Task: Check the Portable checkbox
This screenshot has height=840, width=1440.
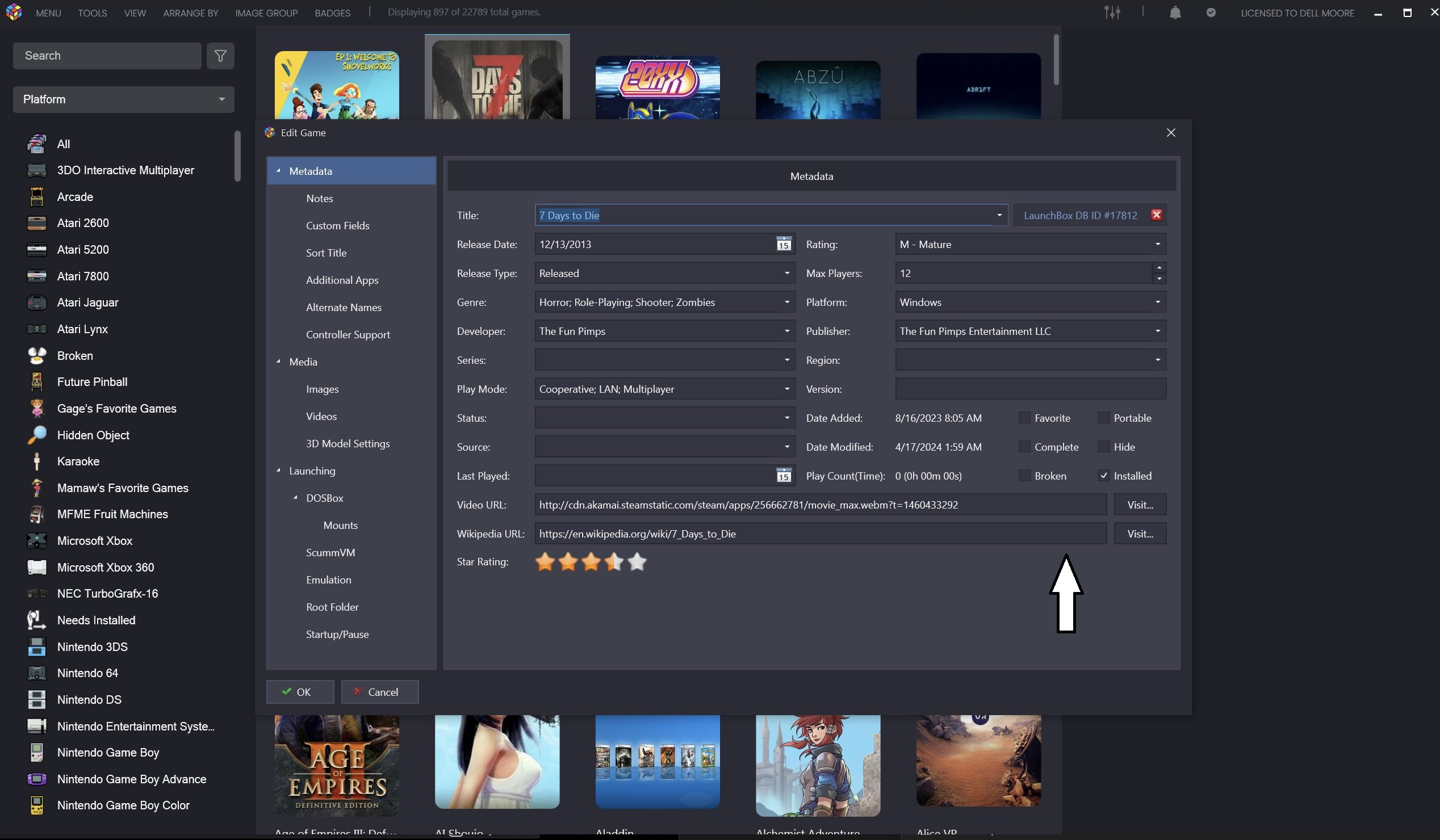Action: pyautogui.click(x=1103, y=417)
